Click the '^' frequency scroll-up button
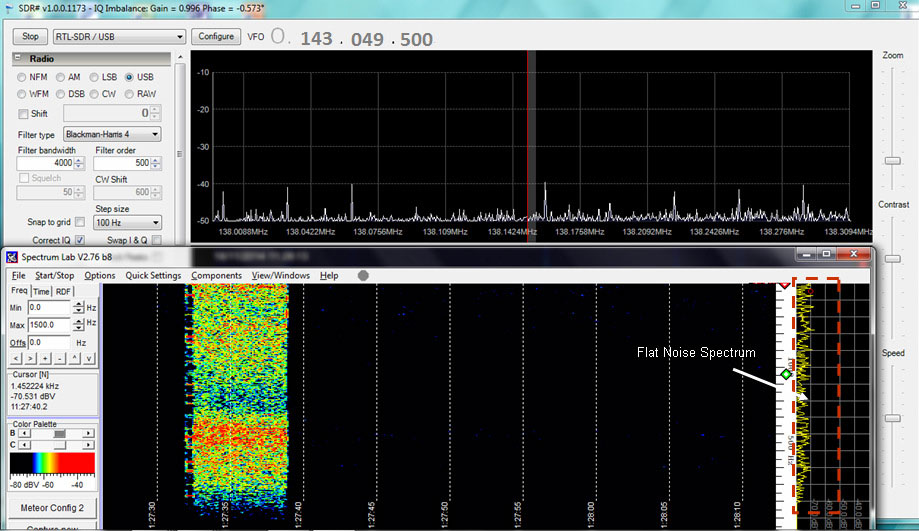Viewport: 919px width, 531px height. point(75,358)
